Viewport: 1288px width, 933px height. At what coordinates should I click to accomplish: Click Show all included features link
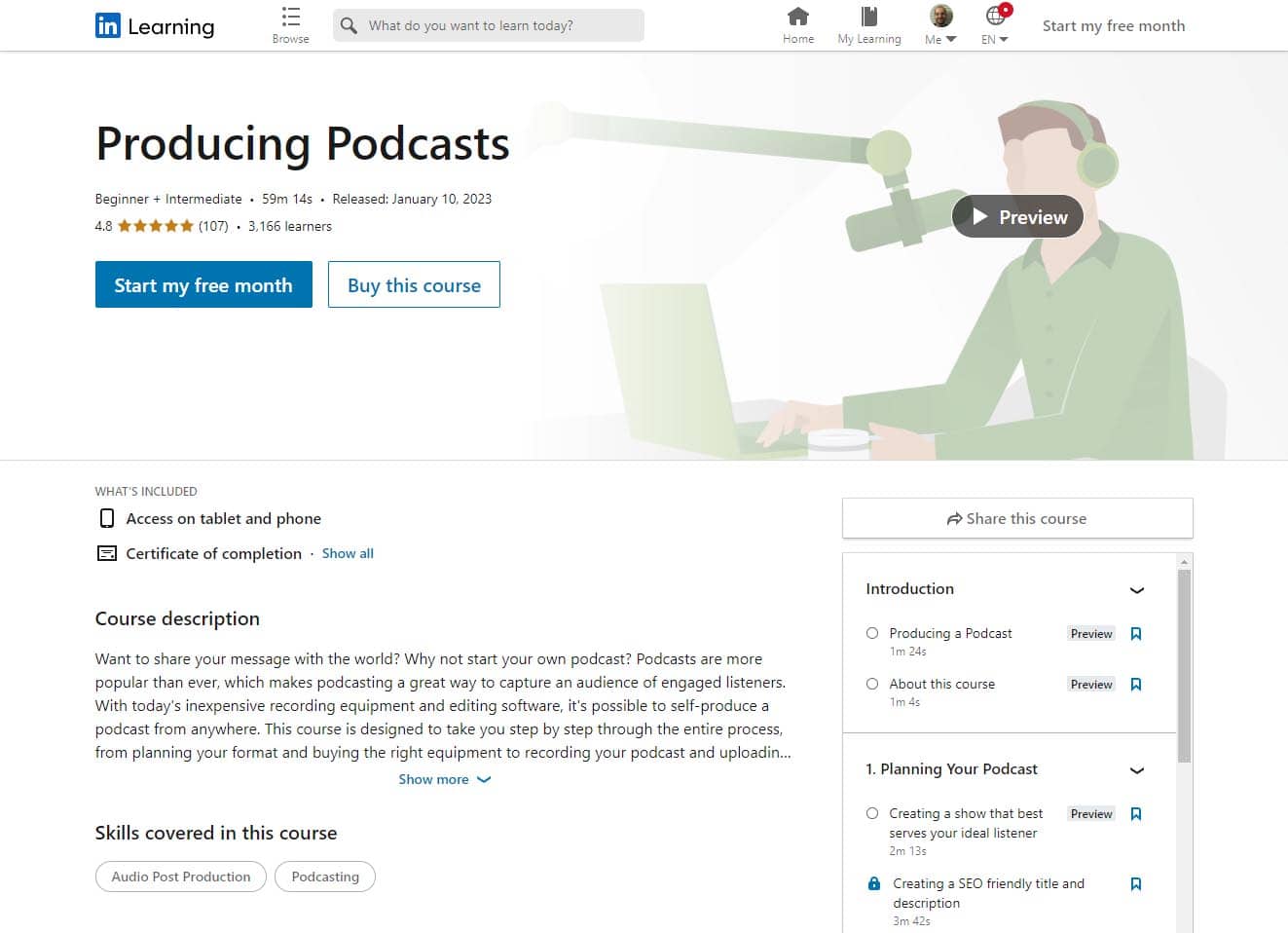[348, 553]
